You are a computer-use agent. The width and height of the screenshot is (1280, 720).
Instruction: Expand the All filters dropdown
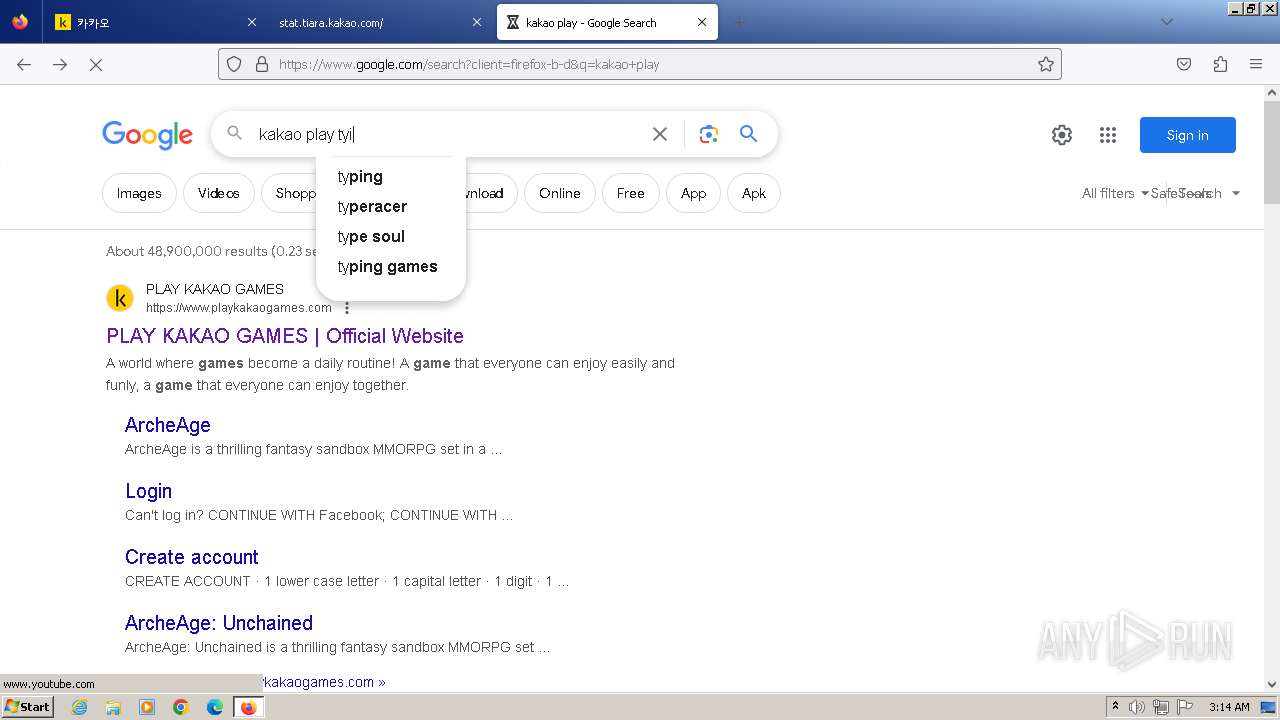click(x=1115, y=193)
